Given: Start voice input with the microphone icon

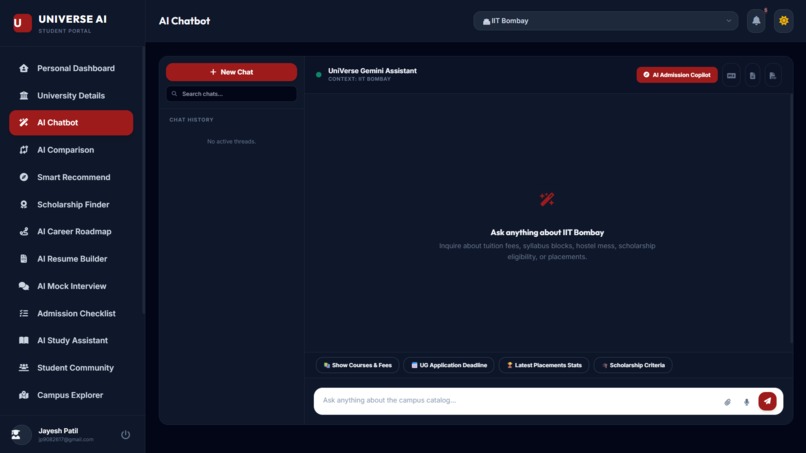Looking at the screenshot, I should click(746, 402).
